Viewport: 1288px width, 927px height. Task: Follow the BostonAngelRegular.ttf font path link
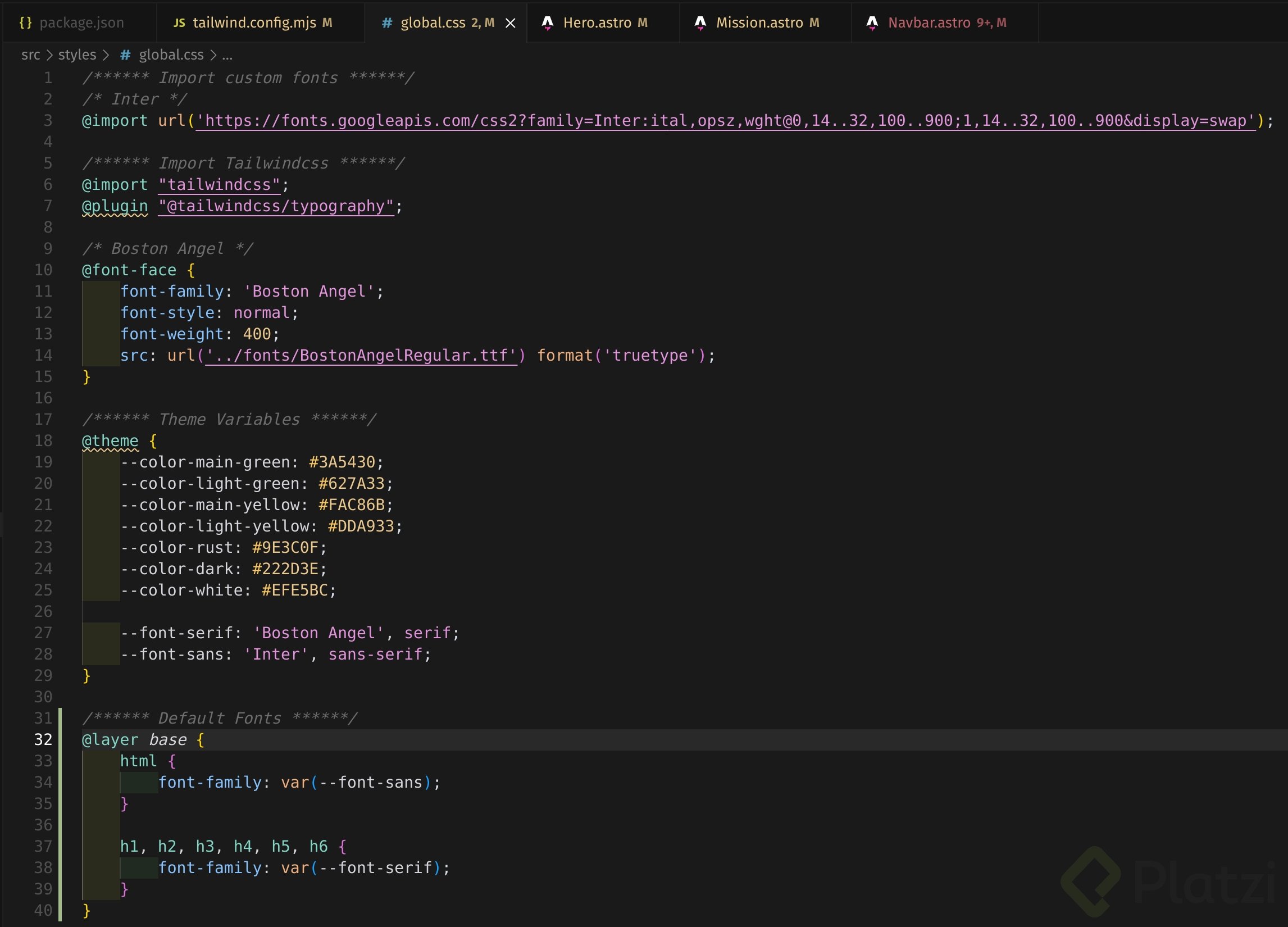click(x=361, y=356)
